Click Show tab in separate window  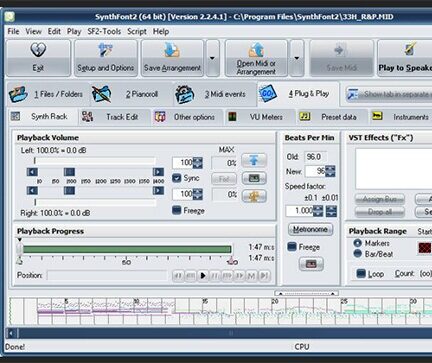click(x=389, y=94)
